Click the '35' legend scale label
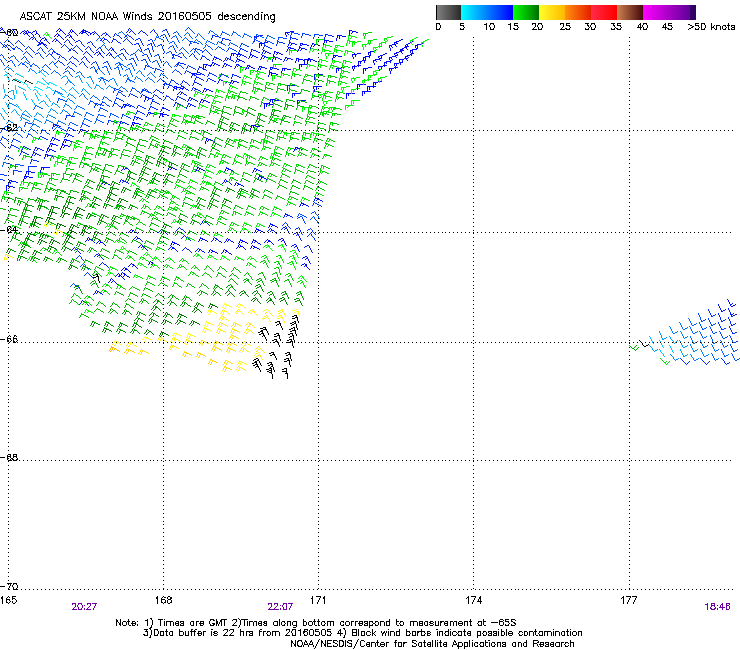 point(616,27)
